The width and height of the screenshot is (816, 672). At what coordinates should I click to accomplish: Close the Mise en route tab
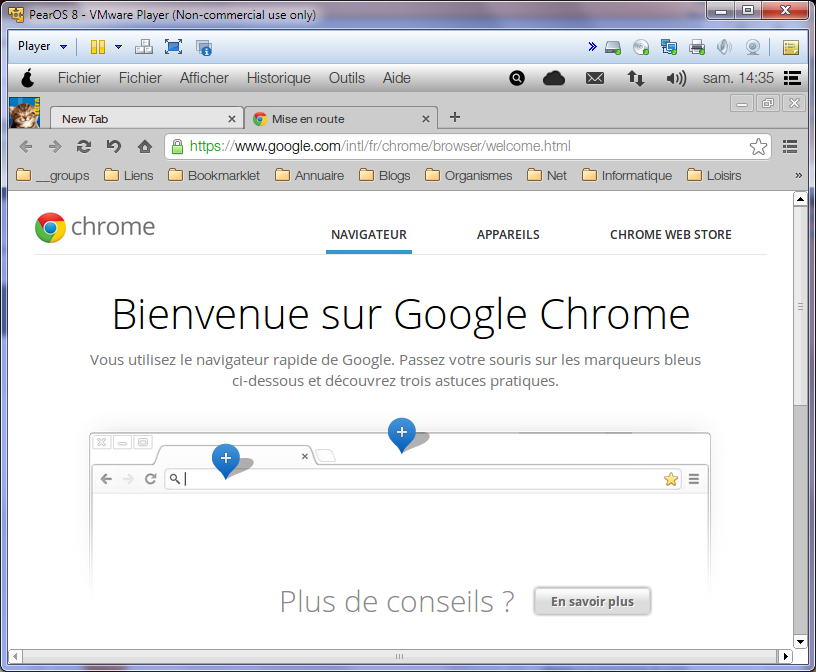426,119
